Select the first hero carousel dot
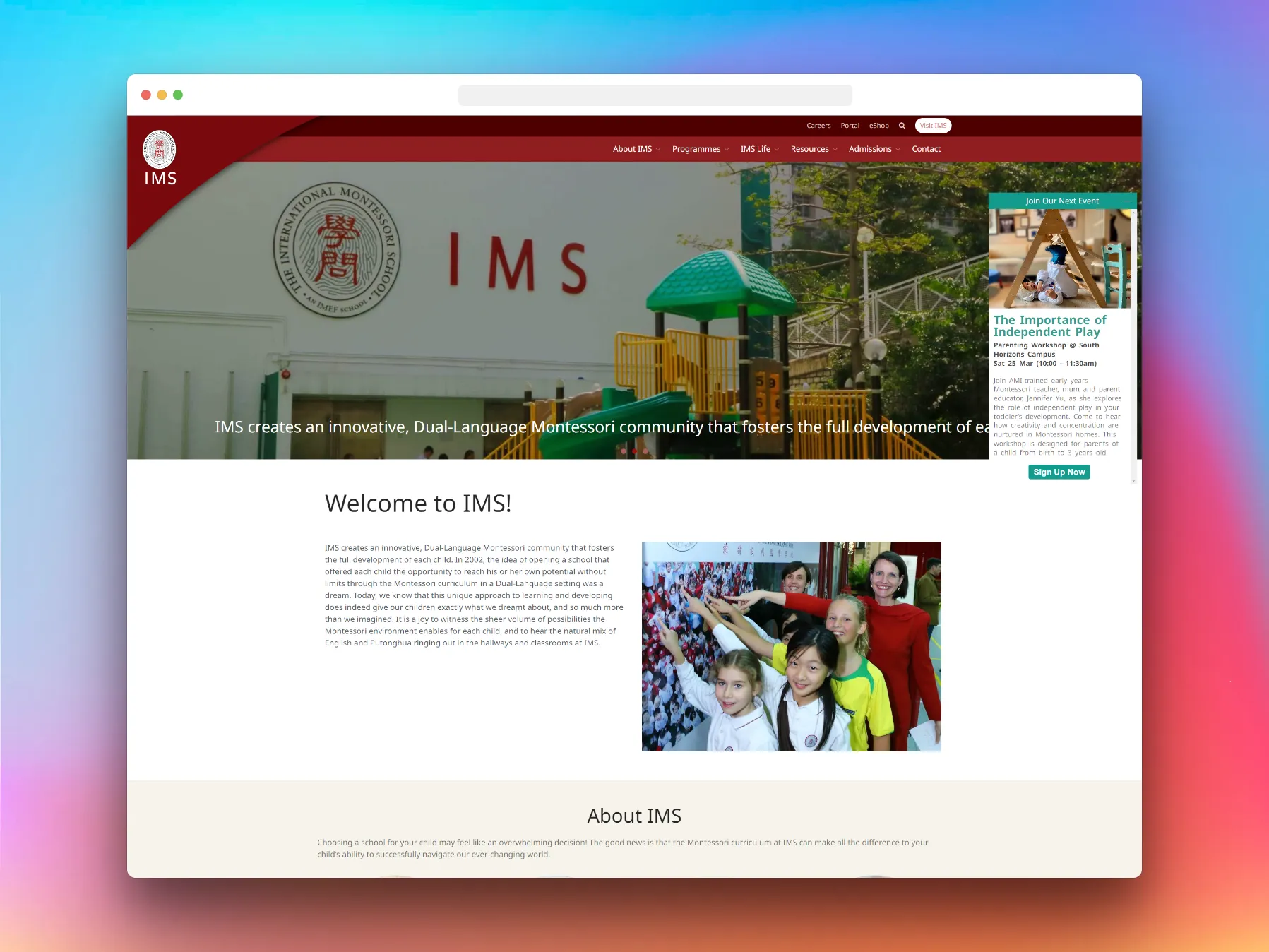Image resolution: width=1269 pixels, height=952 pixels. pos(624,451)
